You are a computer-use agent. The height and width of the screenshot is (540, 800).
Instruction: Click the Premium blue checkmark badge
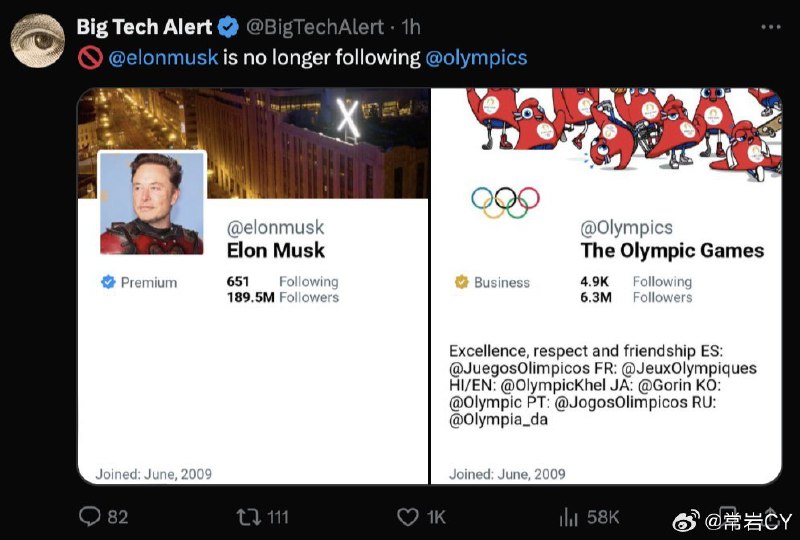point(108,282)
